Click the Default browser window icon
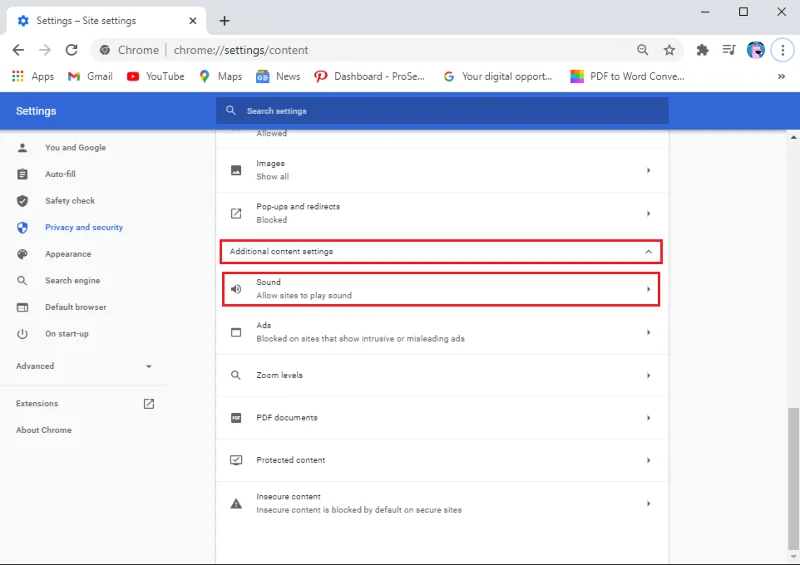The height and width of the screenshot is (565, 800). tap(22, 307)
